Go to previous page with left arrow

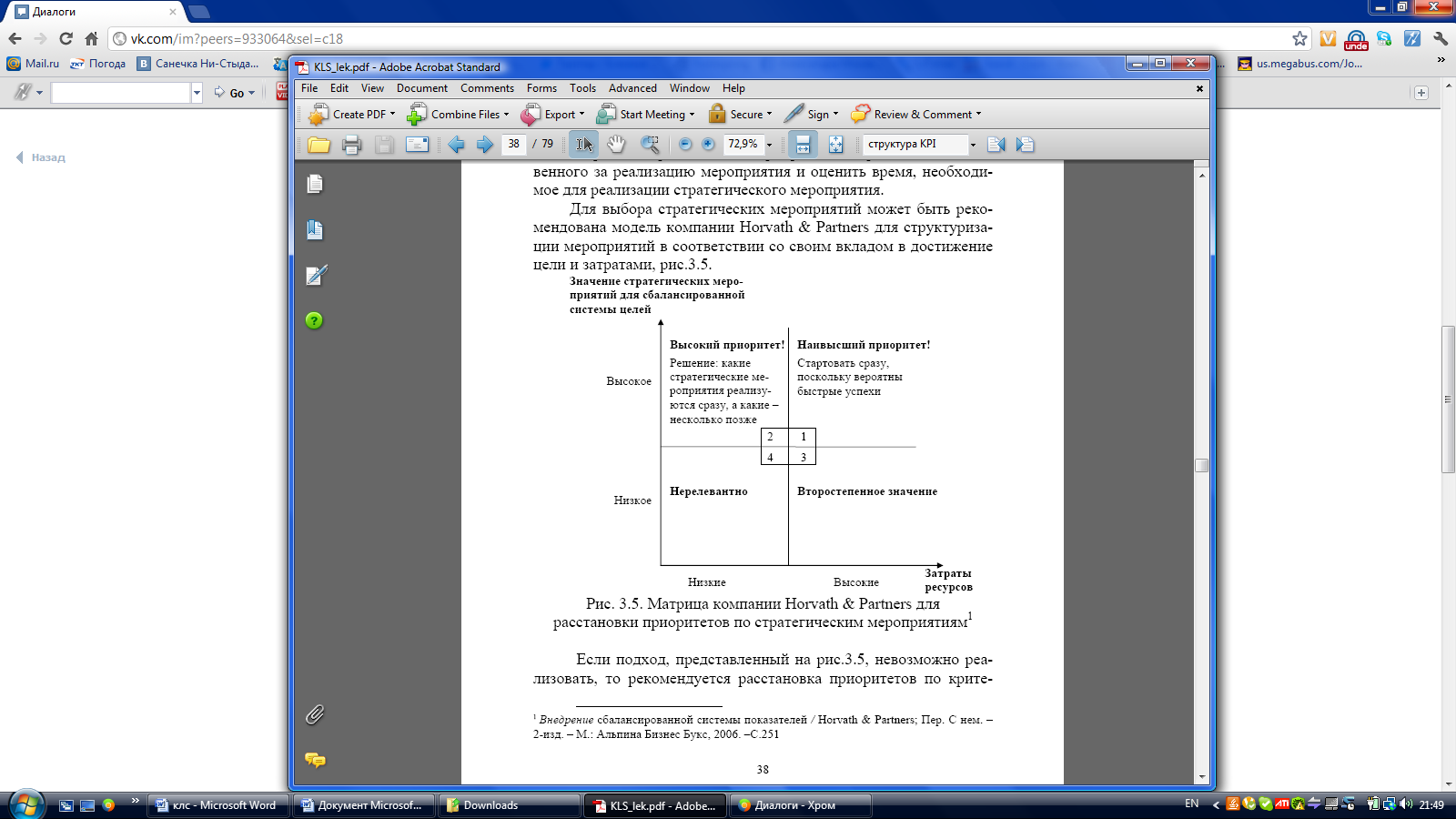[456, 144]
